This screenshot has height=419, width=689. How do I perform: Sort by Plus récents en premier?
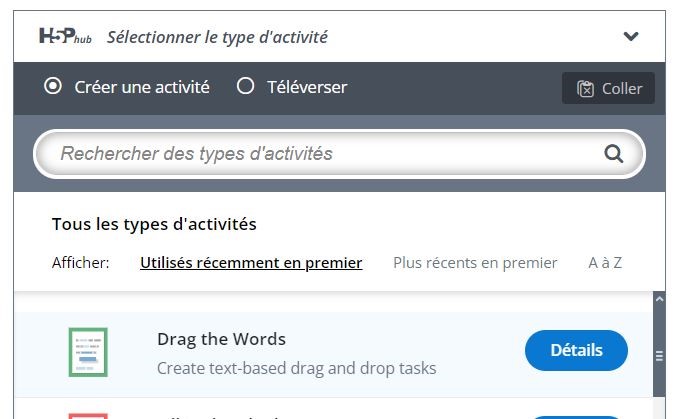[x=475, y=263]
